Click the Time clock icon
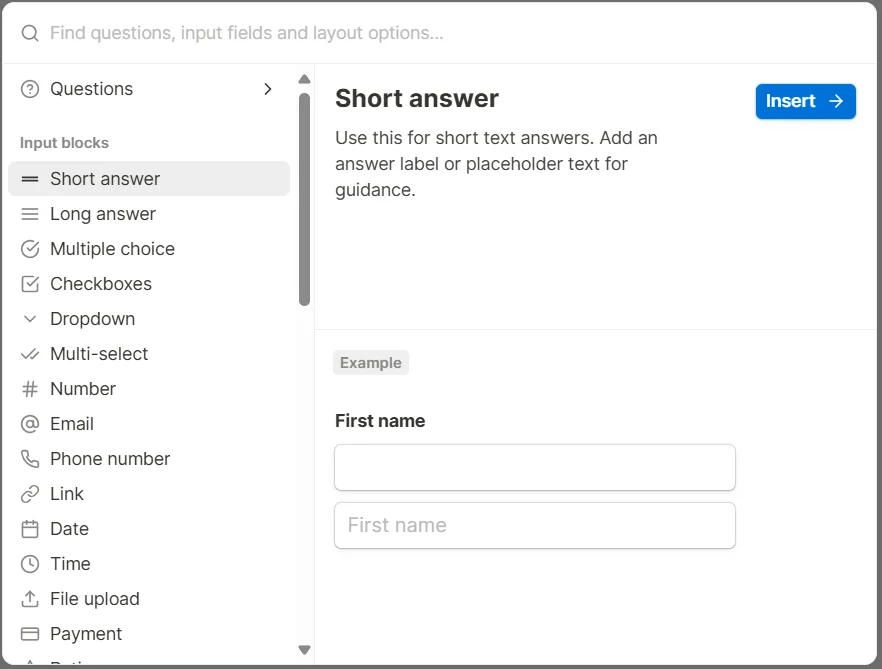Screen dimensions: 882x669 click(30, 564)
